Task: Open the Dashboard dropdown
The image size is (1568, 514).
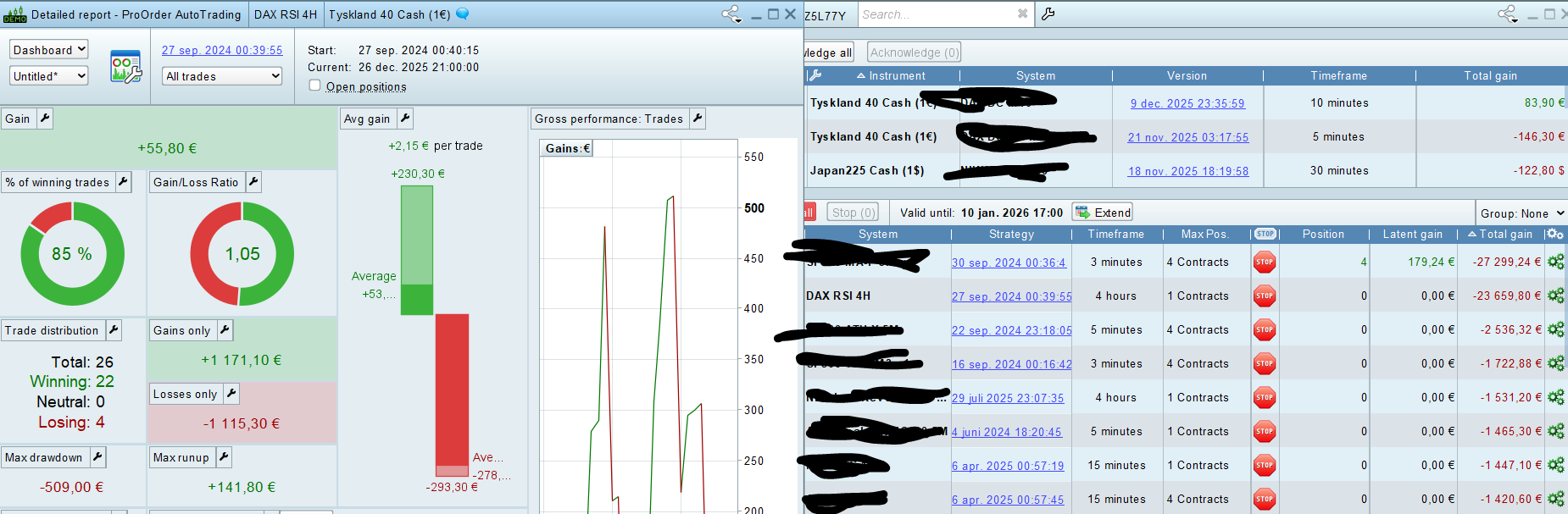Action: tap(49, 50)
